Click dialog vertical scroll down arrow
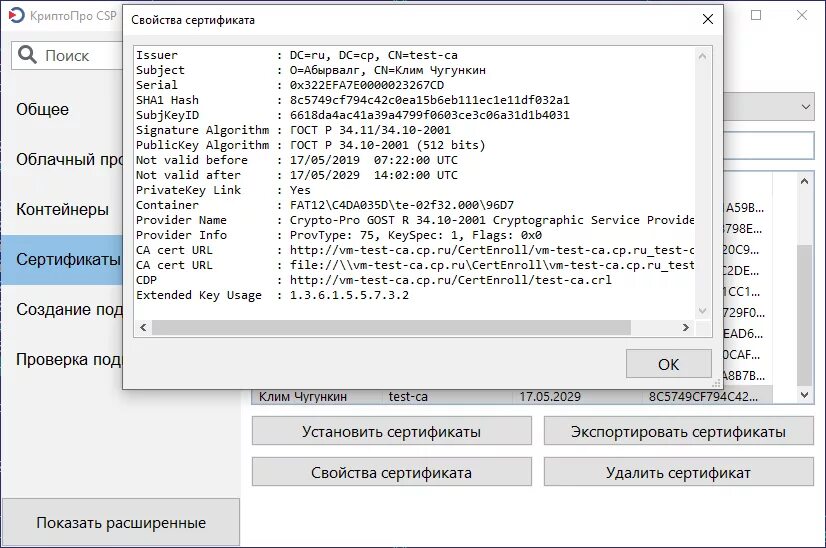826x548 pixels. click(702, 311)
